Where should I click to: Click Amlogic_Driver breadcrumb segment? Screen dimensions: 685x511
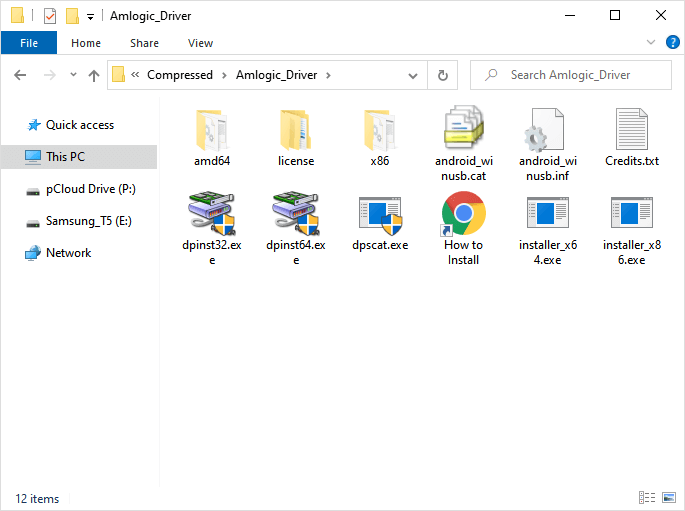coord(277,75)
